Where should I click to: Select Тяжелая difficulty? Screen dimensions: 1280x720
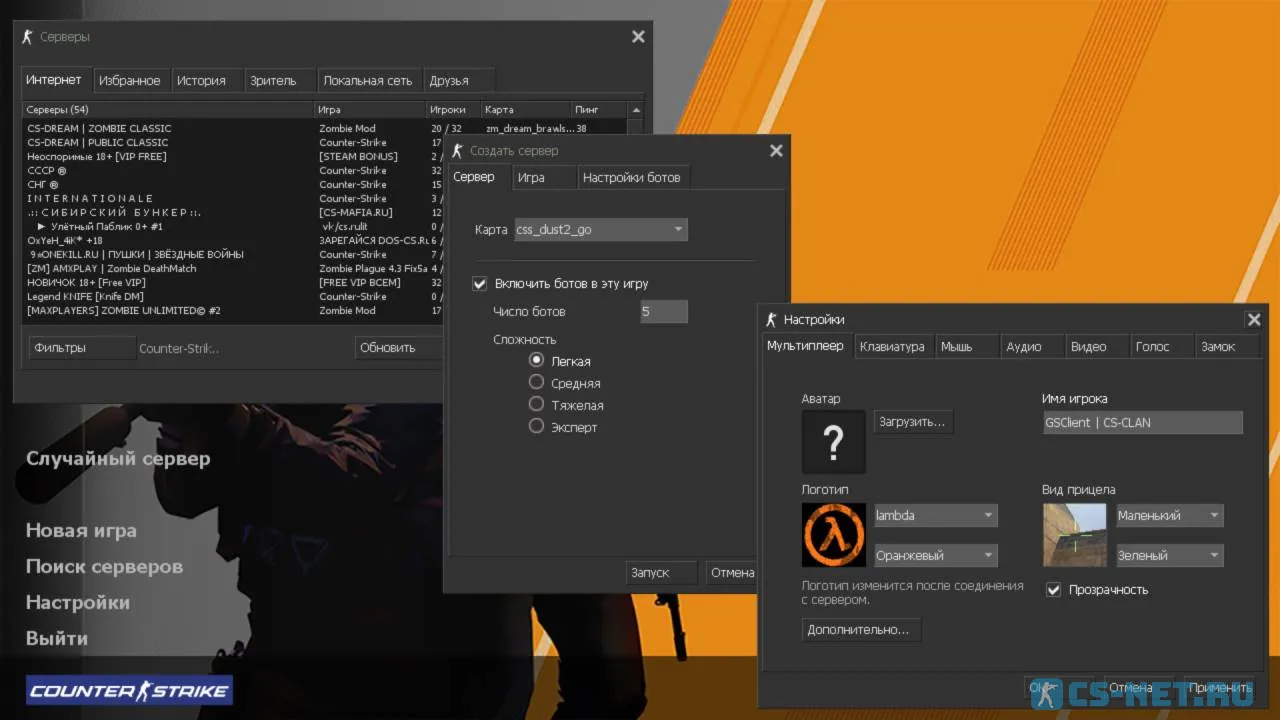536,404
